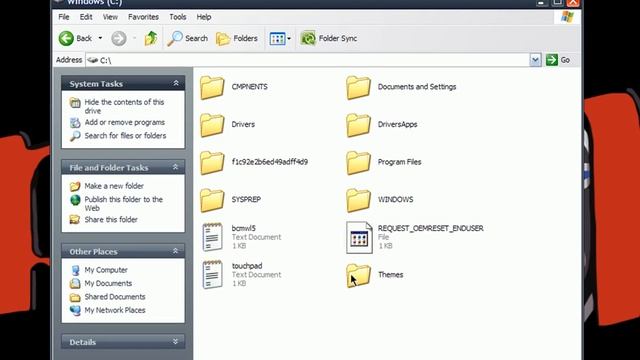Go up one folder level
Image resolution: width=640 pixels, height=360 pixels.
click(x=151, y=38)
